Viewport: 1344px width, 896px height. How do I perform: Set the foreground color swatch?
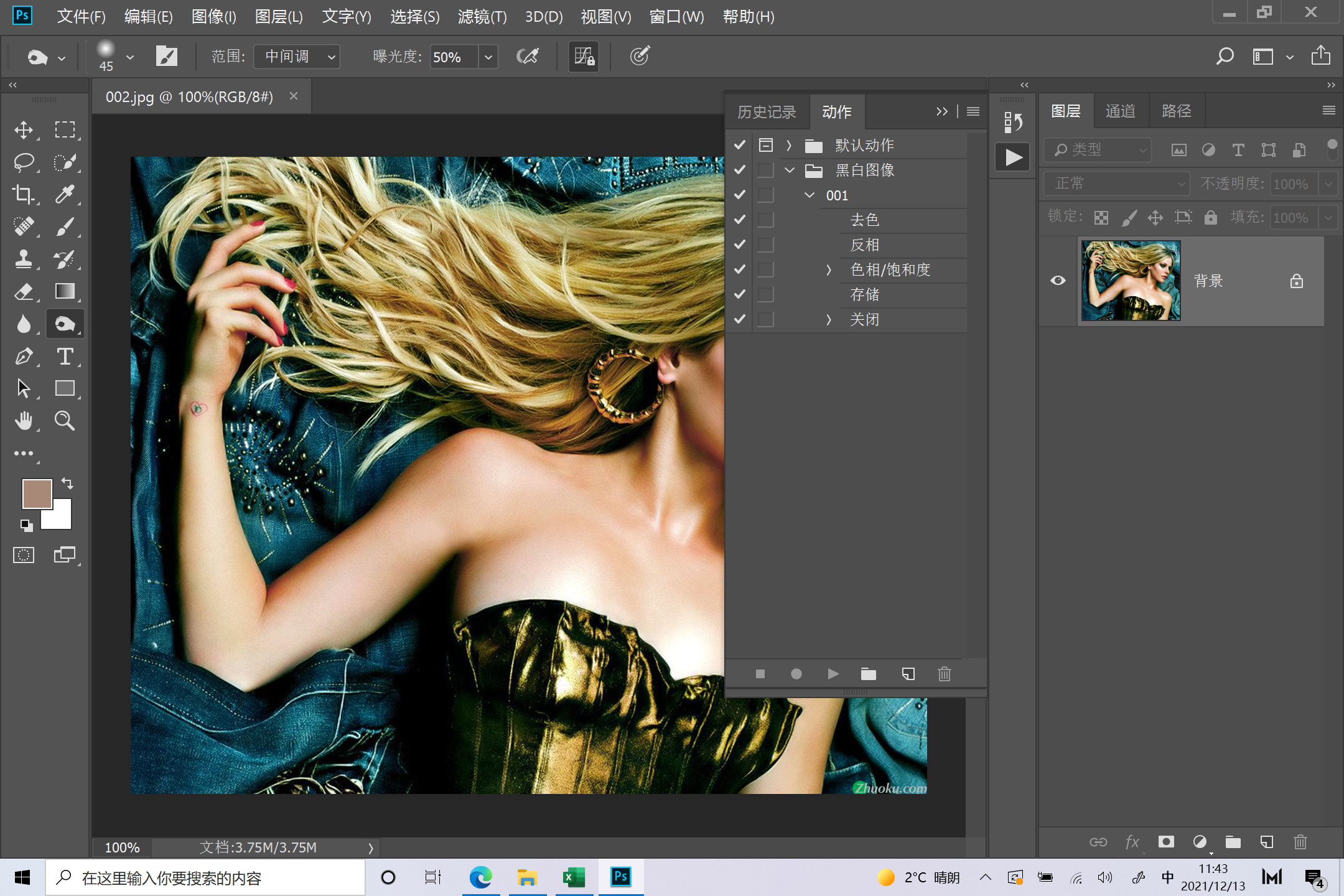pos(36,493)
